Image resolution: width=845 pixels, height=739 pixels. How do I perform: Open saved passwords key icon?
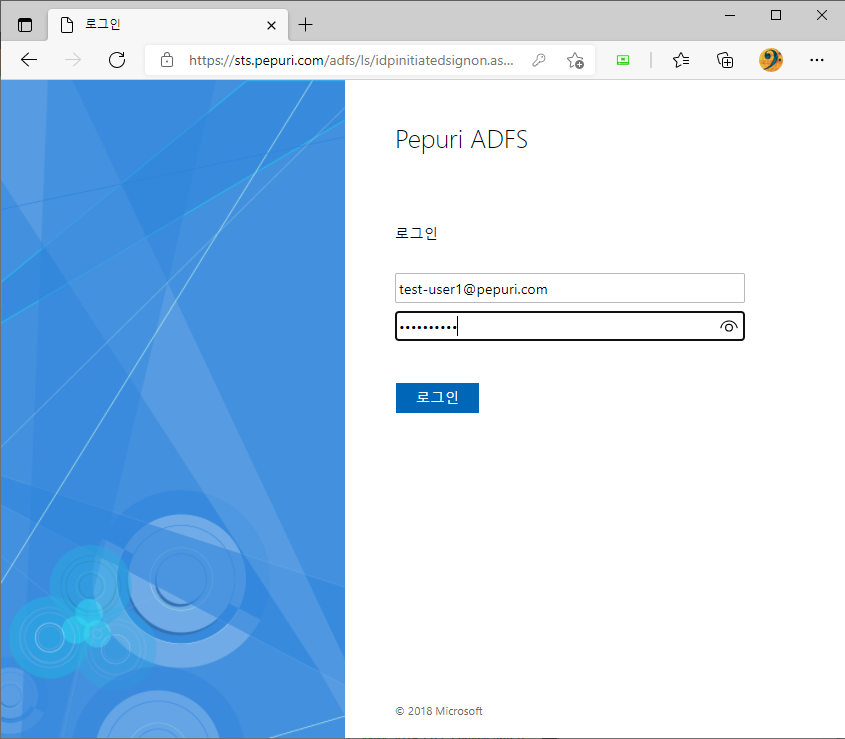tap(538, 60)
